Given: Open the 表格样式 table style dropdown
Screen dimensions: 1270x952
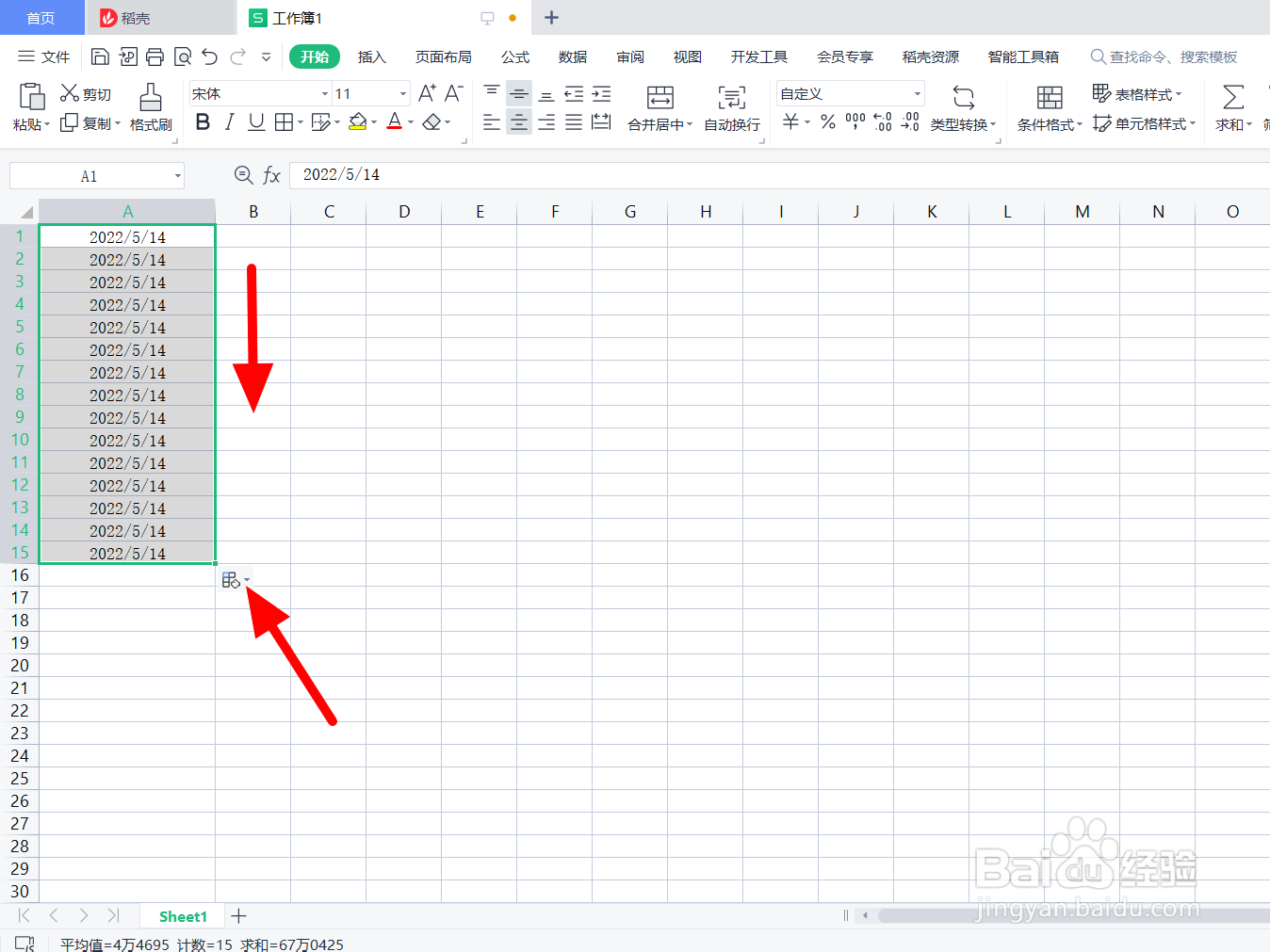Looking at the screenshot, I should 1137,93.
